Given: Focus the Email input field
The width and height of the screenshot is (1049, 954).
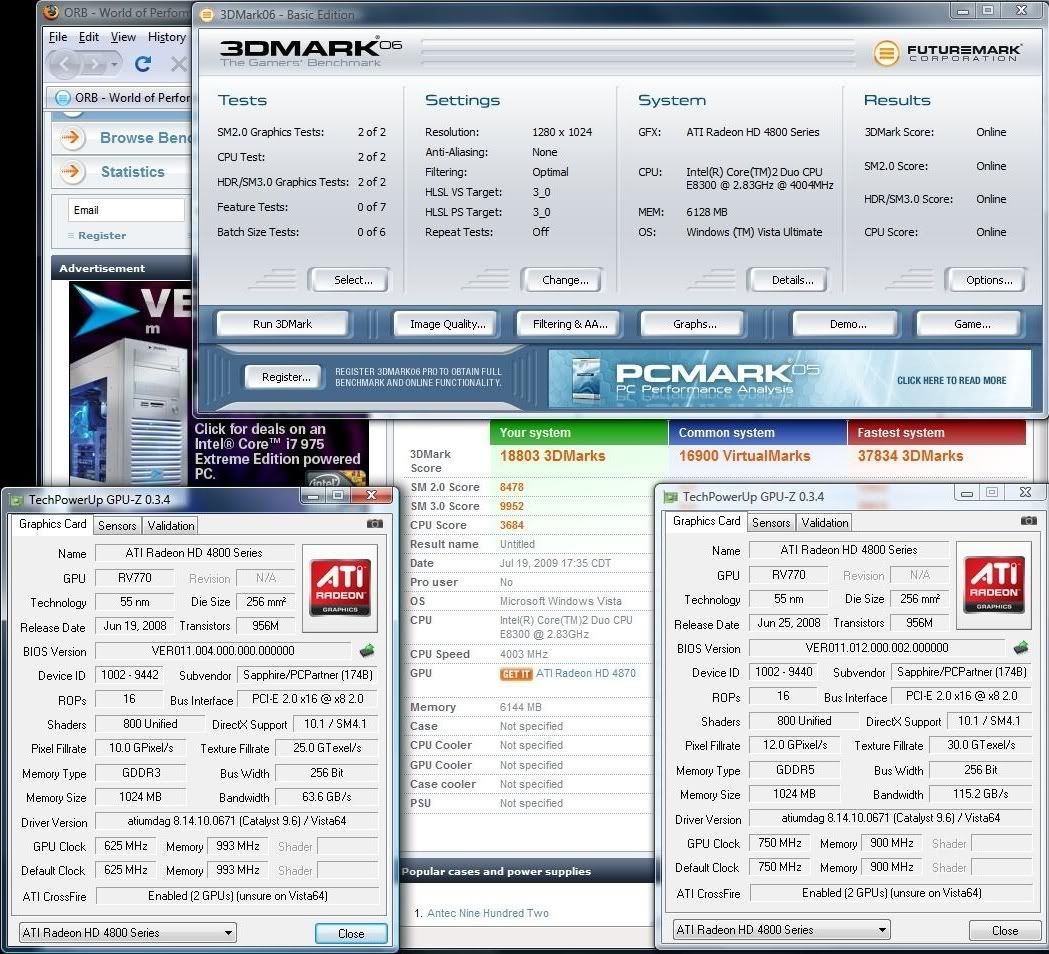Looking at the screenshot, I should click(126, 210).
